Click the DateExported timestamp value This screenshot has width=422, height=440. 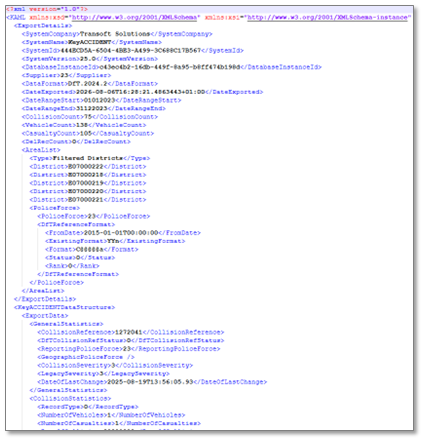pos(140,92)
